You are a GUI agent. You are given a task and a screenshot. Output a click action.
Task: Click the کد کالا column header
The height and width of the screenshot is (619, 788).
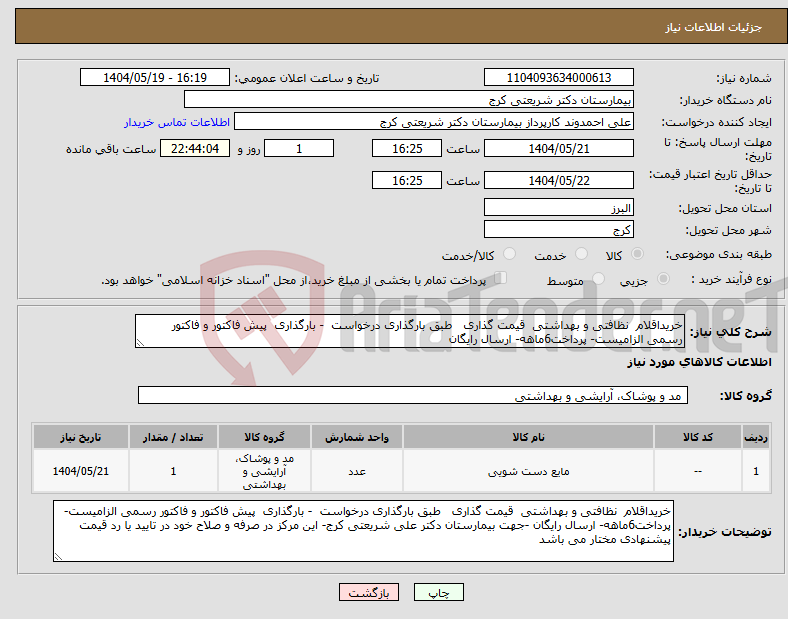tap(698, 437)
